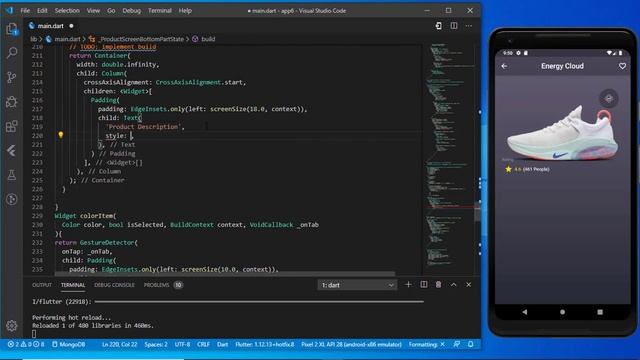
Task: Open the Go menu
Action: click(111, 11)
